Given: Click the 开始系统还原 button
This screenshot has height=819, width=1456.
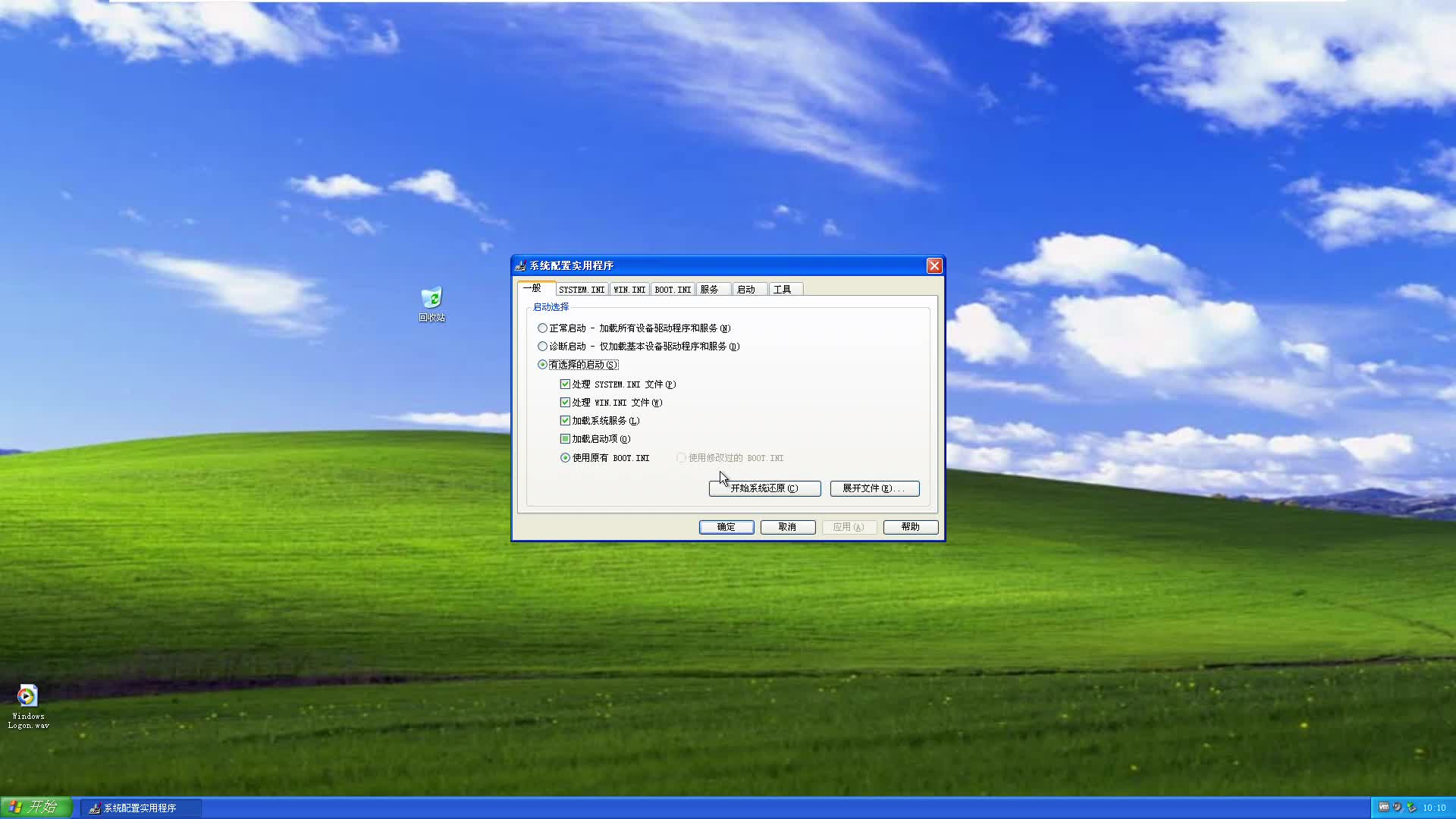Looking at the screenshot, I should click(764, 488).
